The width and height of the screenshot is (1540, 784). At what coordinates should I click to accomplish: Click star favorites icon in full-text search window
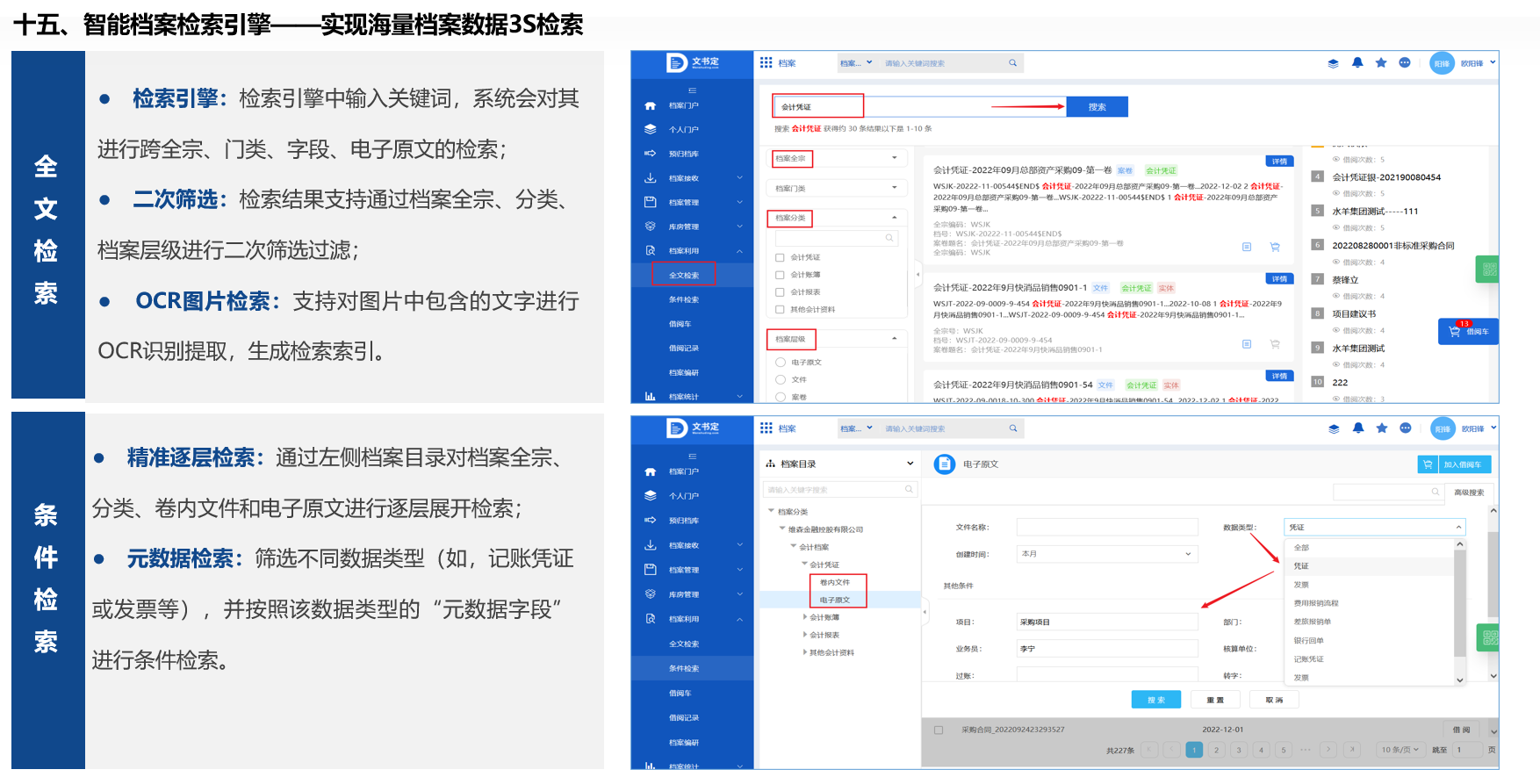[x=1381, y=63]
